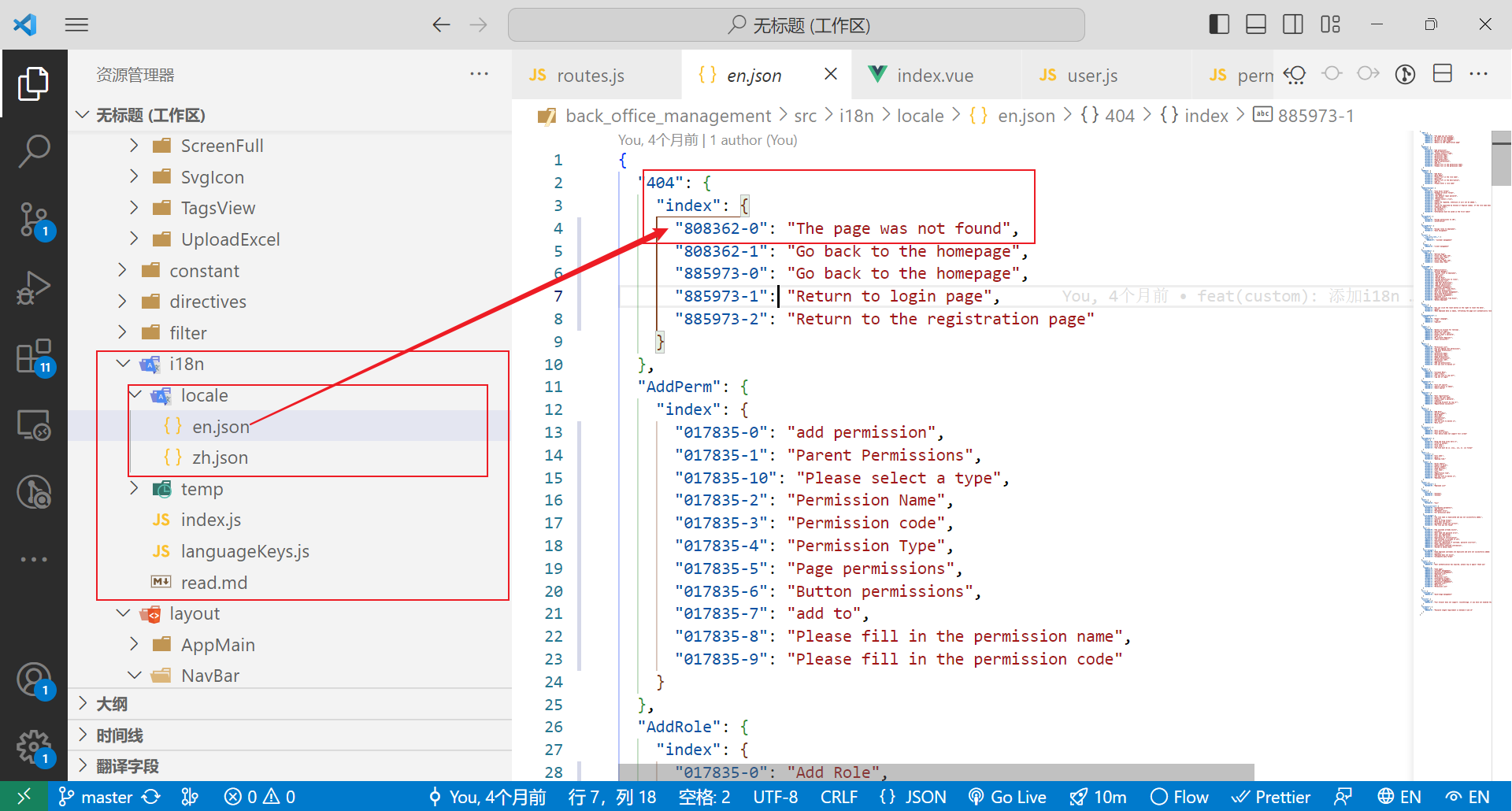Switch to the index.vue tab
The height and width of the screenshot is (811, 1512).
tap(934, 76)
